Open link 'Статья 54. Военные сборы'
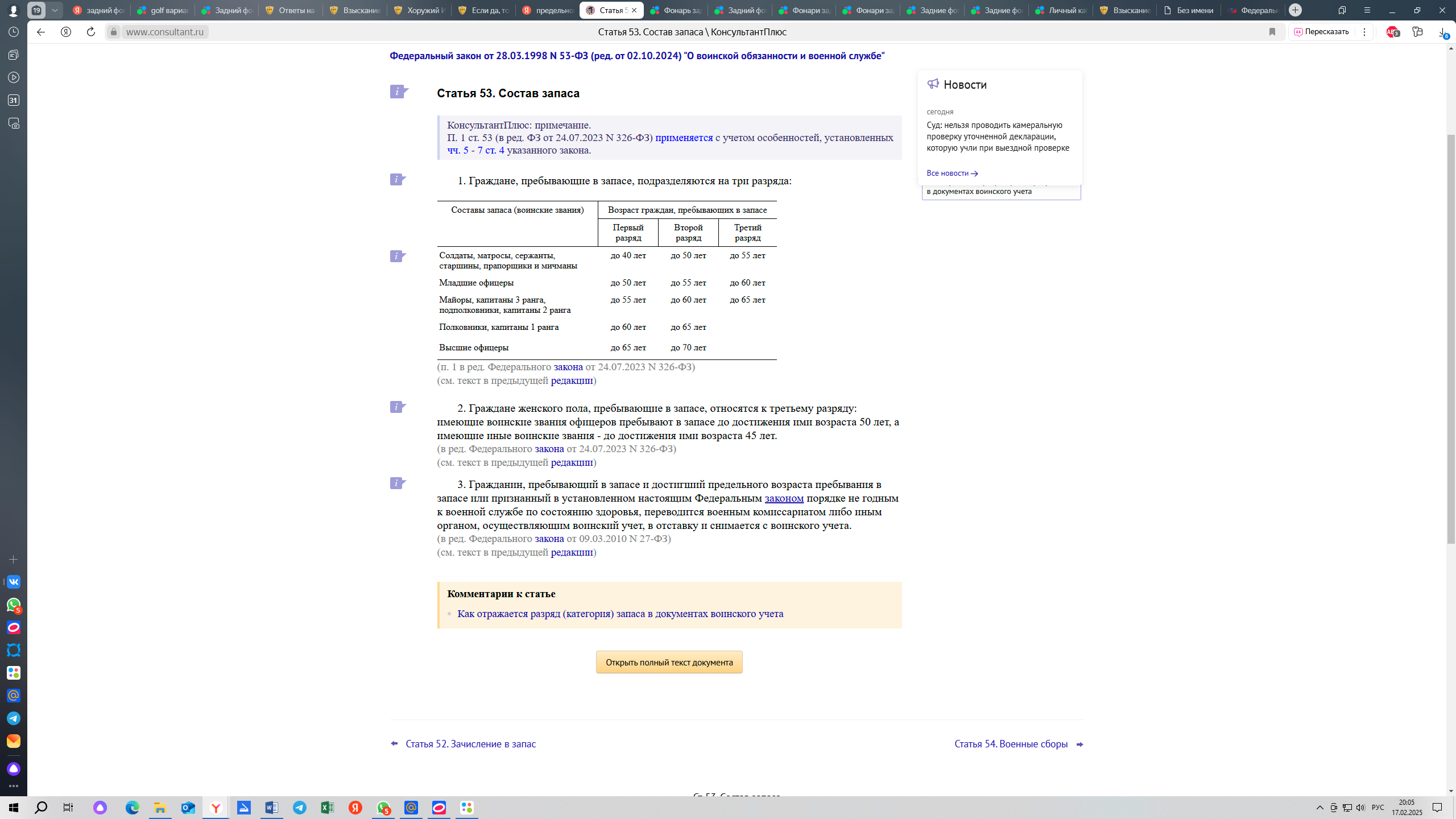Screen dimensions: 1456x819 click(1011, 744)
